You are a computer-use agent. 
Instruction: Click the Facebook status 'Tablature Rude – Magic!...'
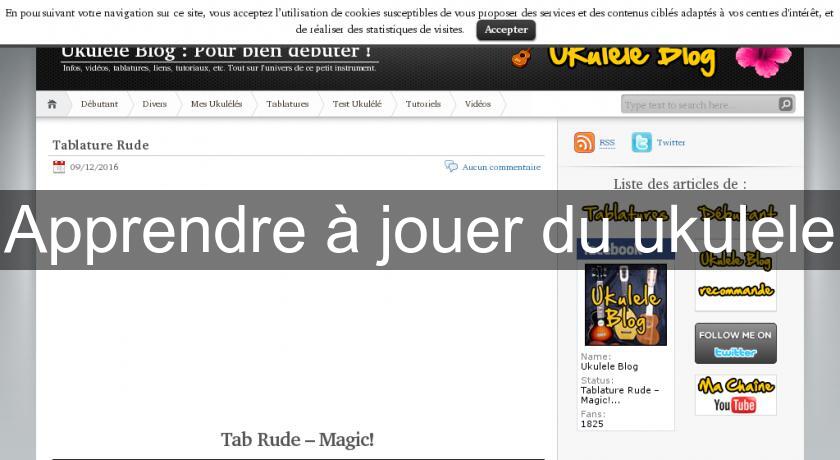(x=619, y=395)
